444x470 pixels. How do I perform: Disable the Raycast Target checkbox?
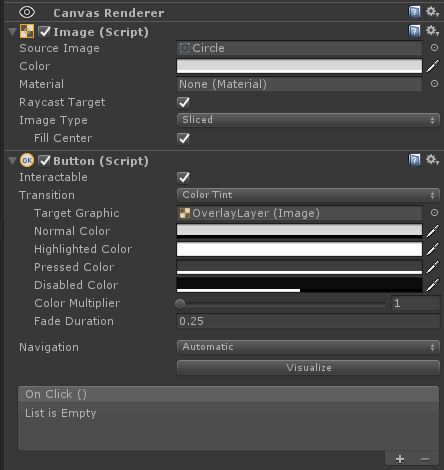(183, 102)
